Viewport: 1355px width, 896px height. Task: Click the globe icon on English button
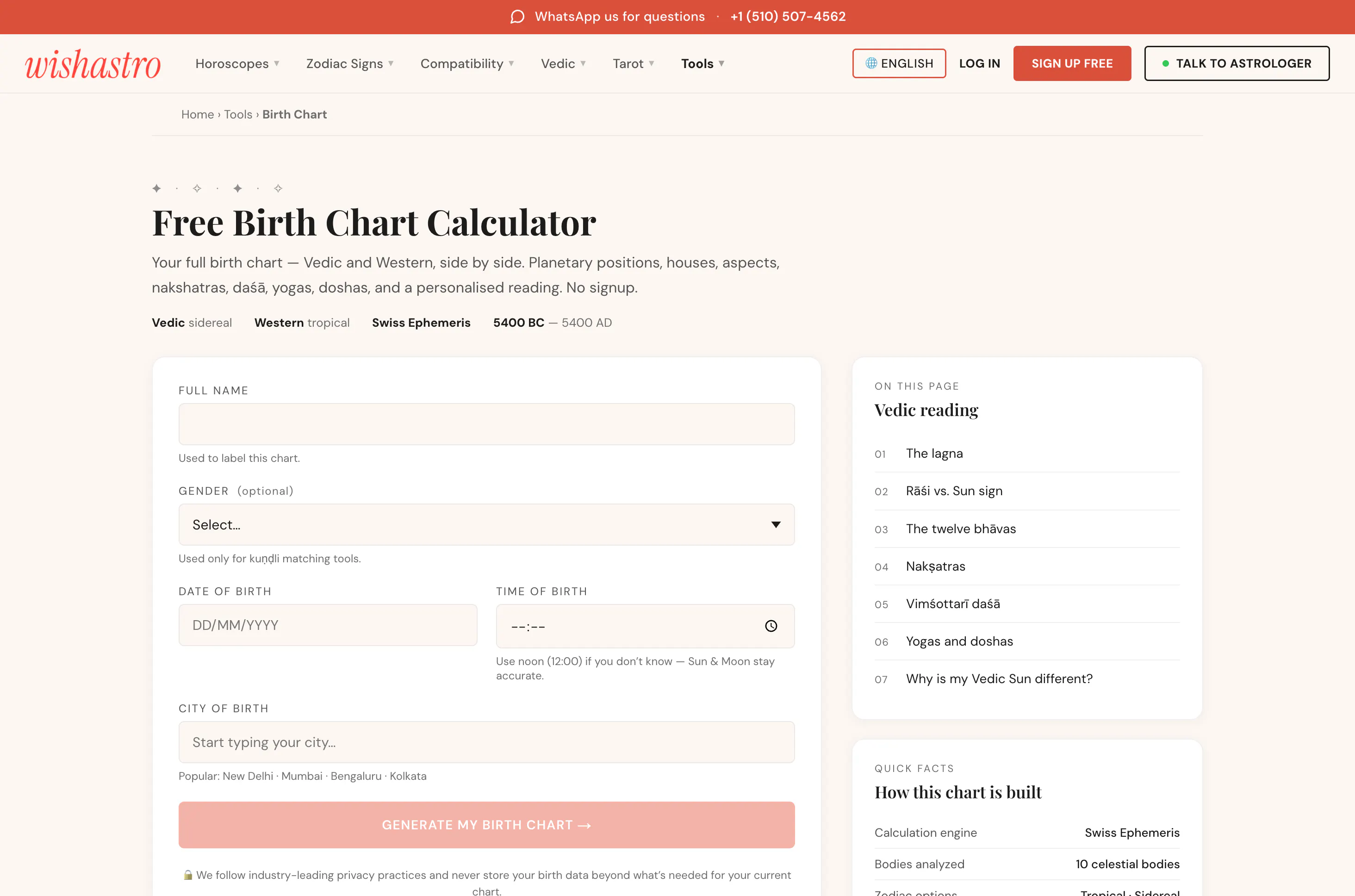point(870,63)
